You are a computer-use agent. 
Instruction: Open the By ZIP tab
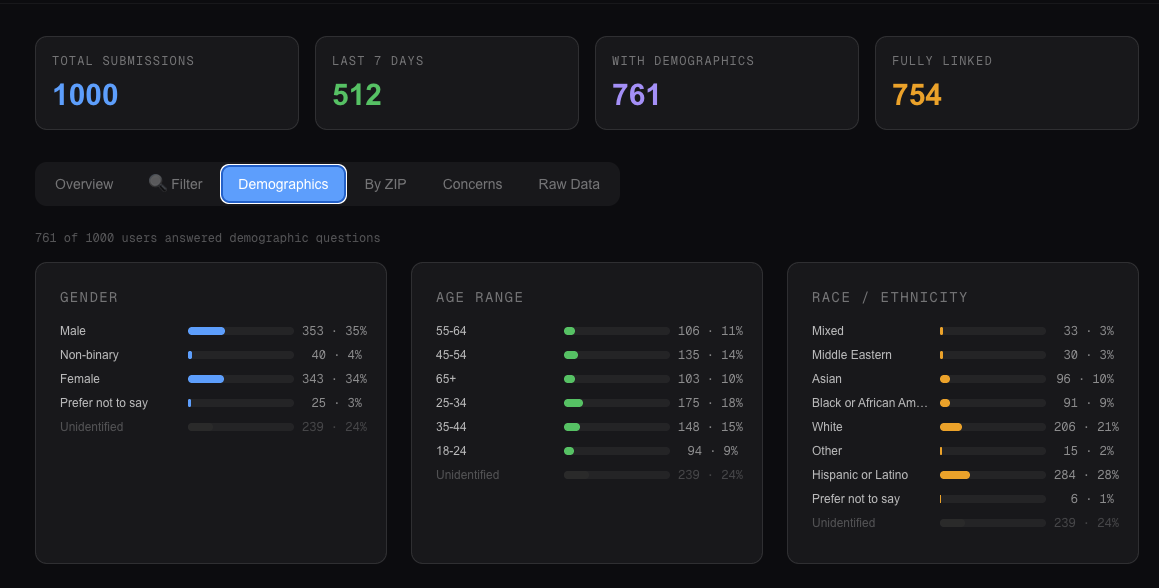point(385,184)
